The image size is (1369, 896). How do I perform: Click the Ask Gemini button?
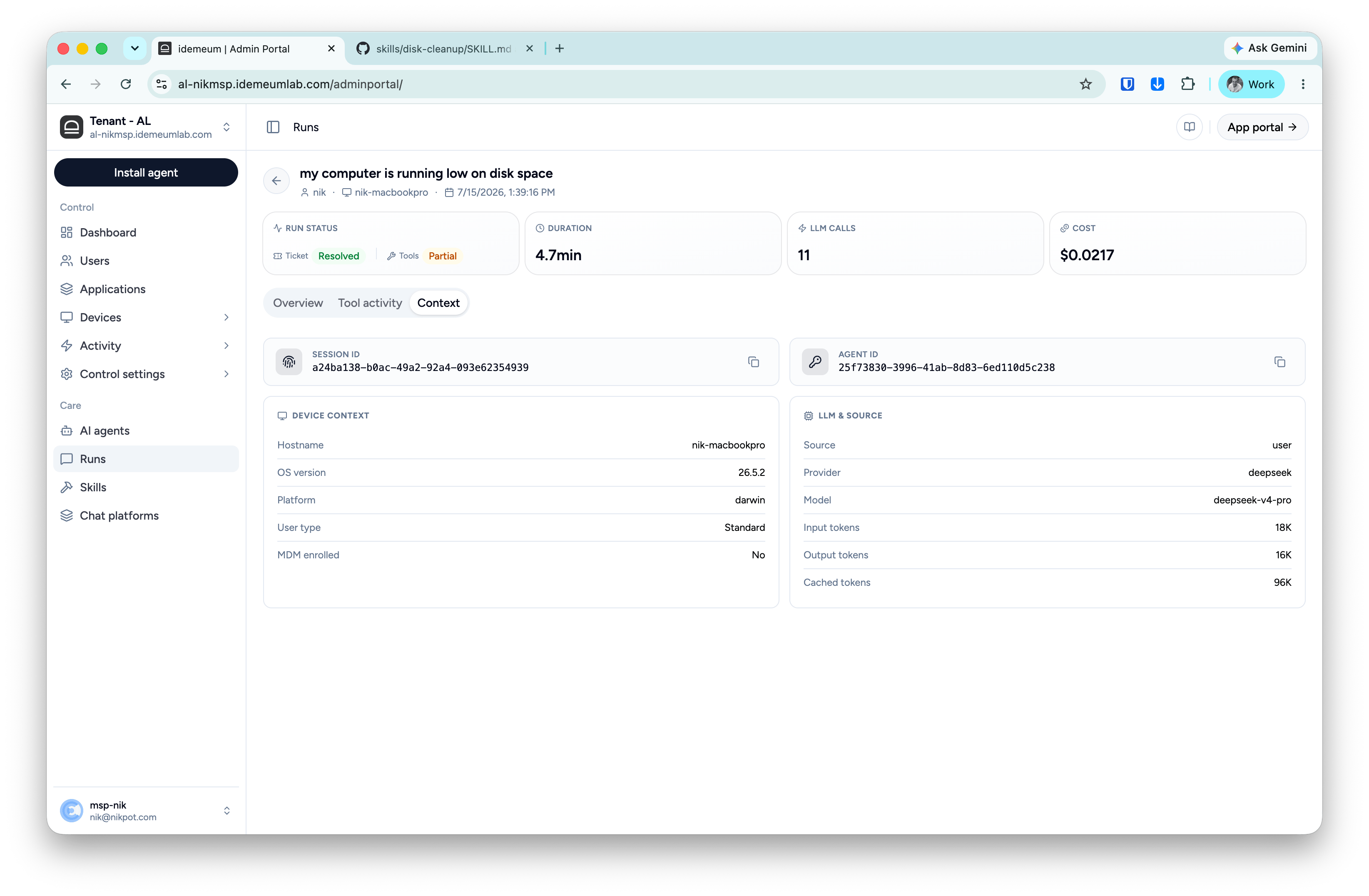(1269, 48)
